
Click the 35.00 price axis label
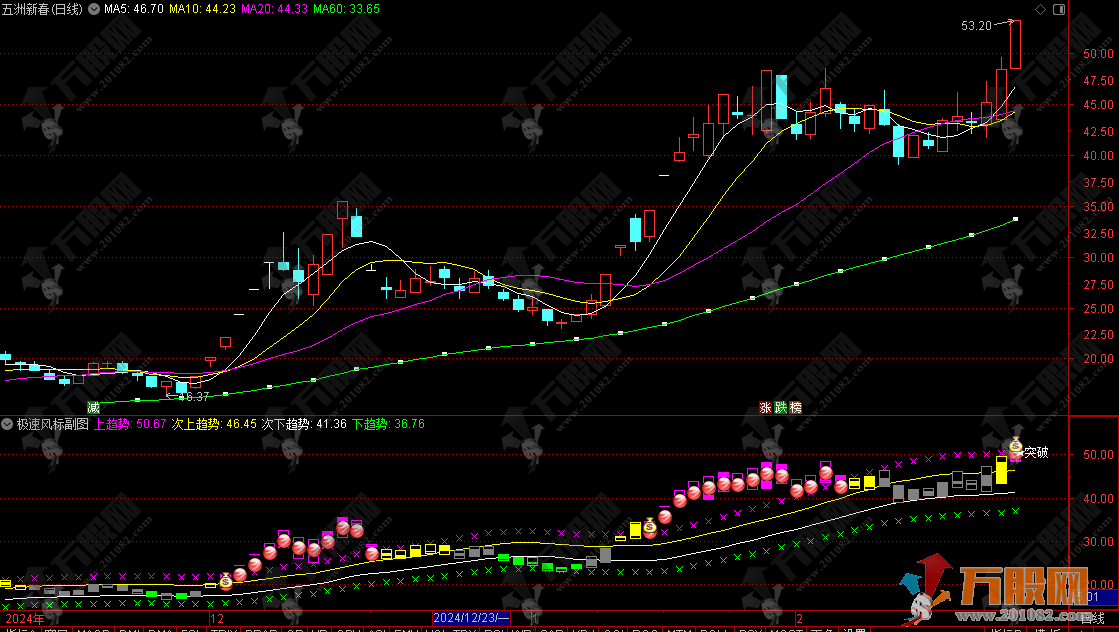pos(1098,207)
